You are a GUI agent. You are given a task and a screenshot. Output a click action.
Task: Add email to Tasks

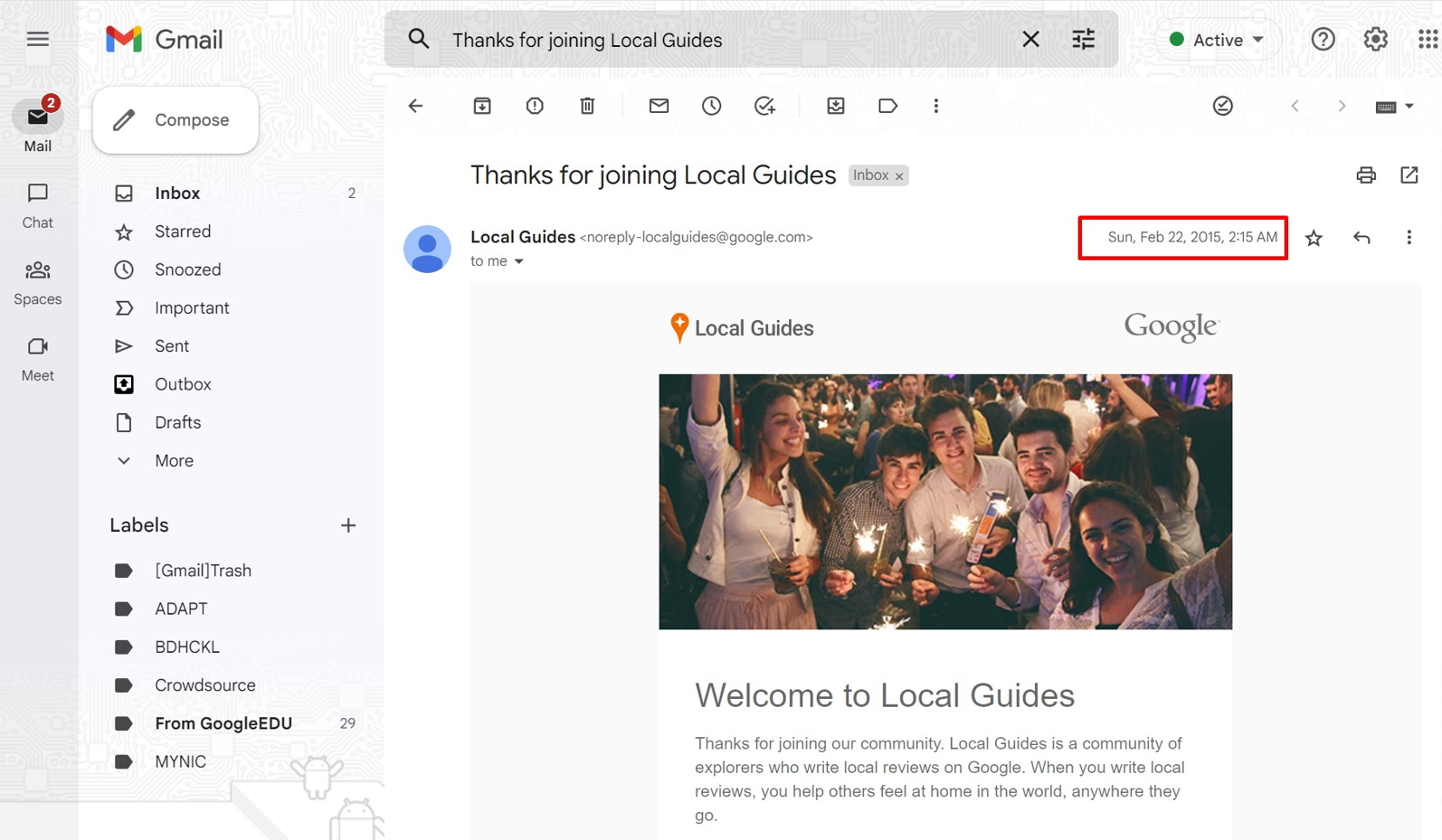coord(764,106)
